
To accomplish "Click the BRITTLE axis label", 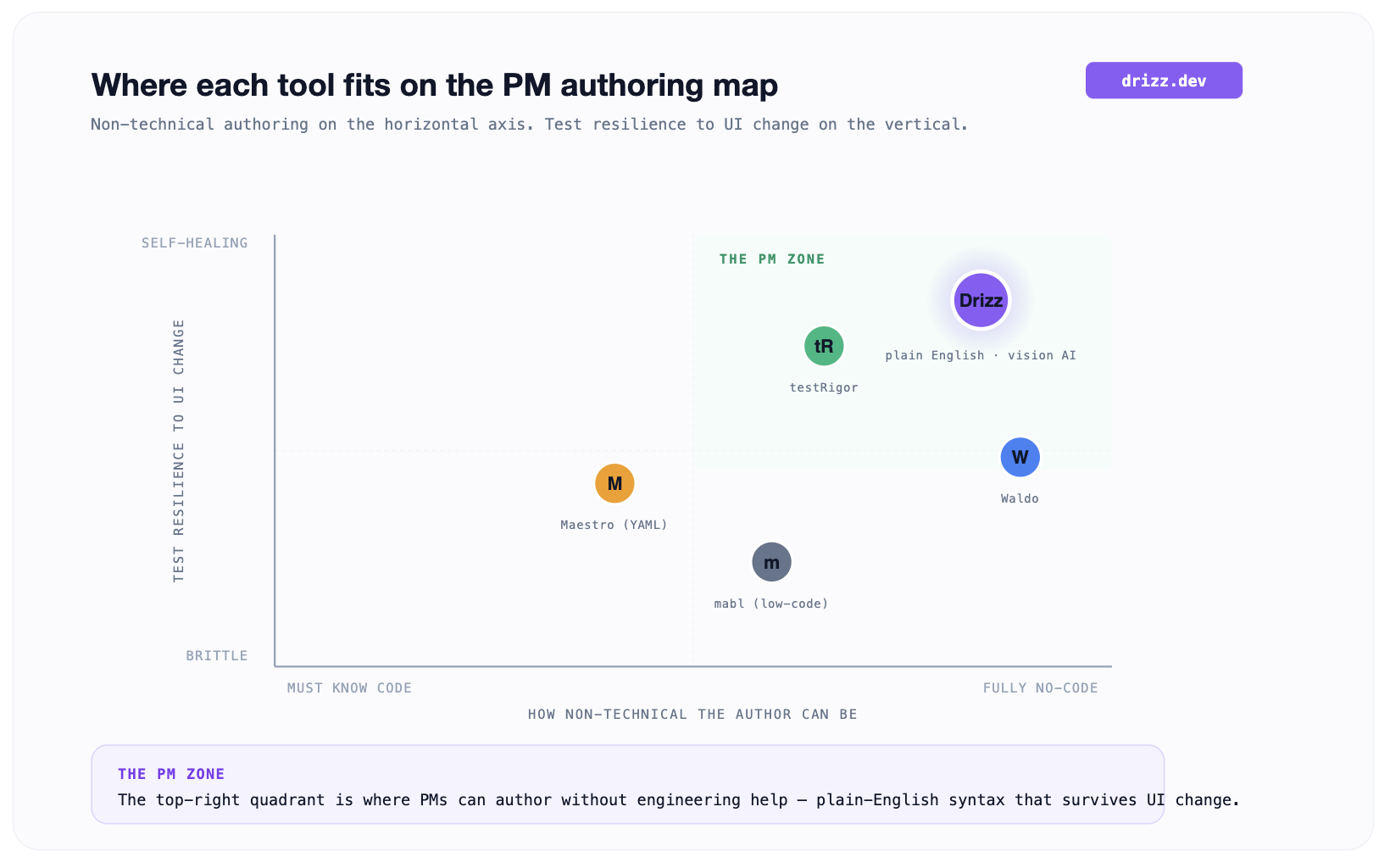I will 217,655.
